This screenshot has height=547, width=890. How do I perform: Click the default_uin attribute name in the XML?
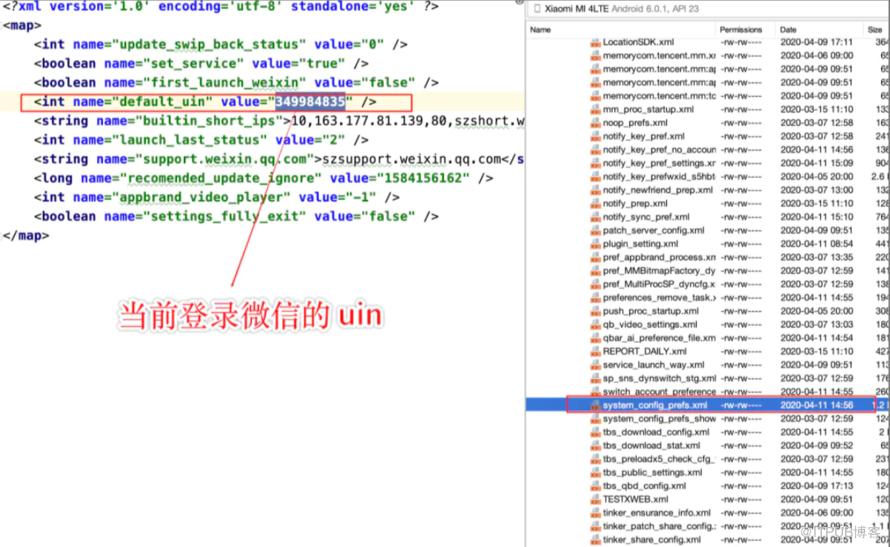click(165, 102)
